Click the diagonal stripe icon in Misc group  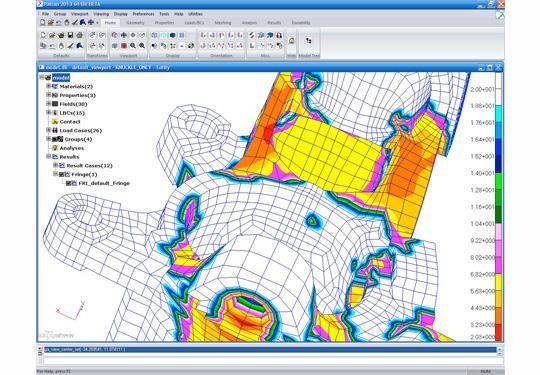coord(252,35)
